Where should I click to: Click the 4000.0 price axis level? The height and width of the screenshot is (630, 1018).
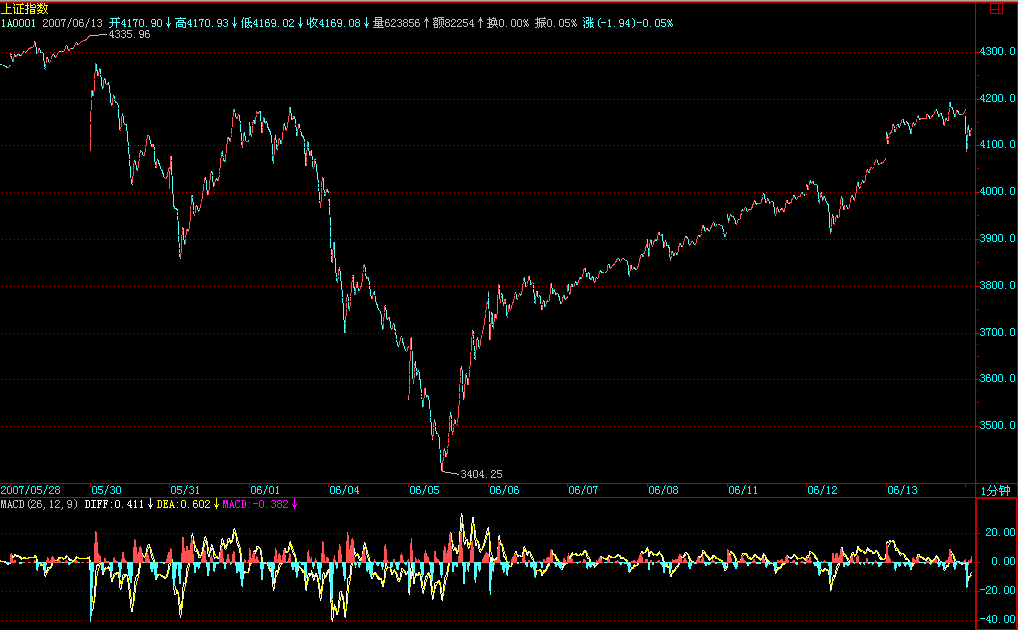tap(996, 192)
